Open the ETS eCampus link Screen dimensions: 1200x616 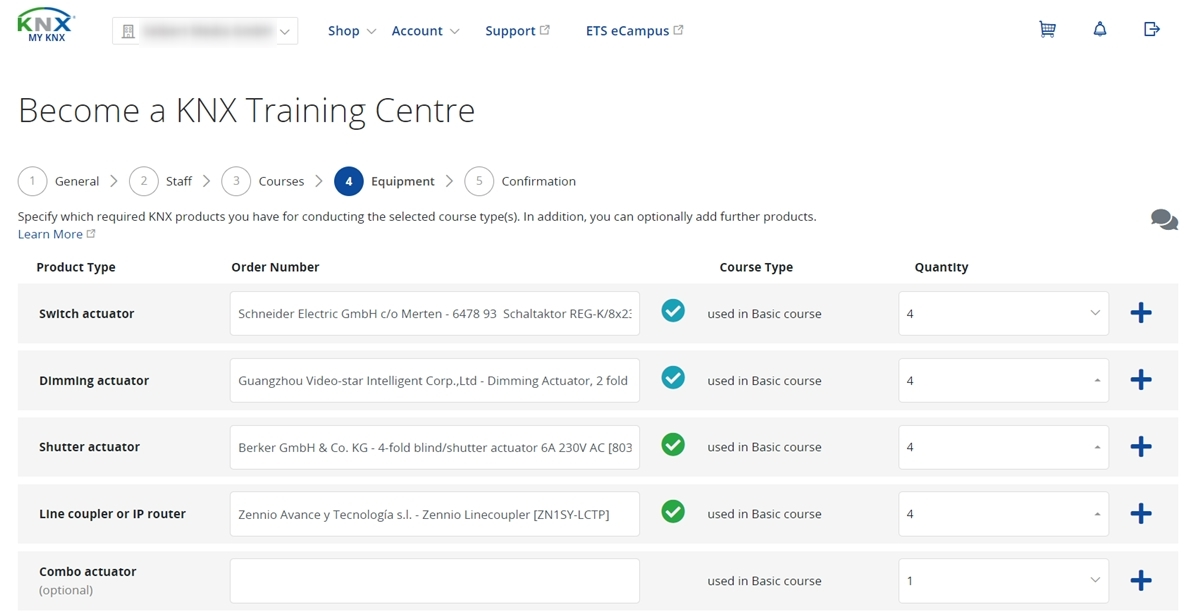[635, 31]
